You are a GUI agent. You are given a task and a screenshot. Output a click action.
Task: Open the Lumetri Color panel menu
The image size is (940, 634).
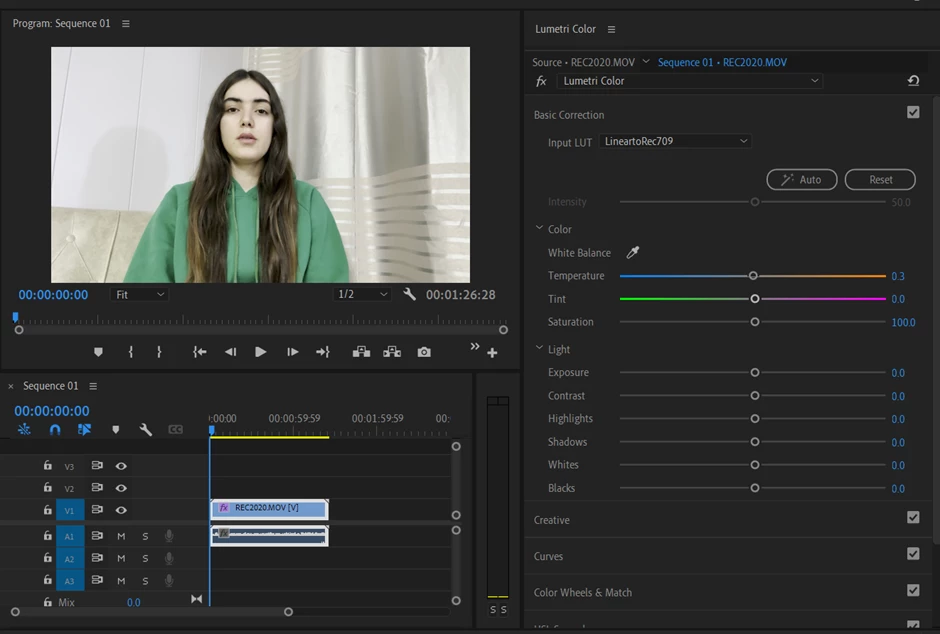611,30
